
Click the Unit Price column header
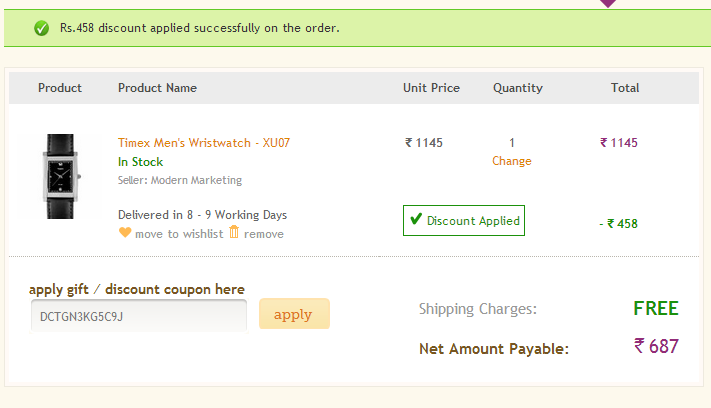[x=431, y=88]
